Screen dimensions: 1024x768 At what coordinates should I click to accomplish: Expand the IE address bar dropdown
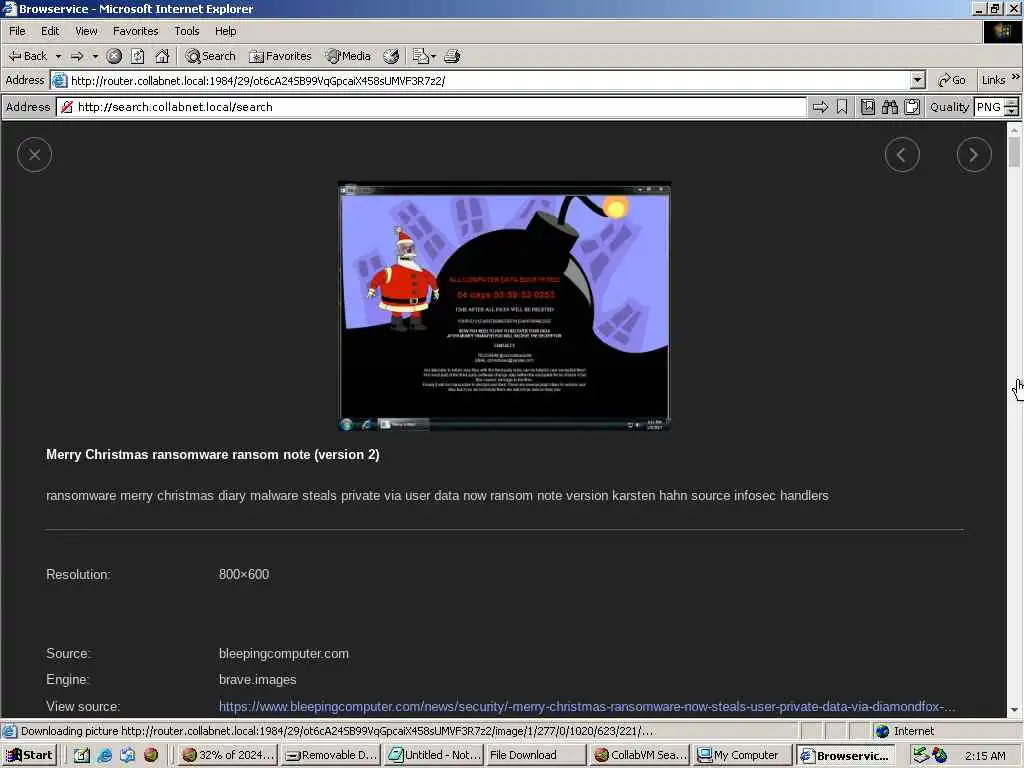[x=918, y=80]
